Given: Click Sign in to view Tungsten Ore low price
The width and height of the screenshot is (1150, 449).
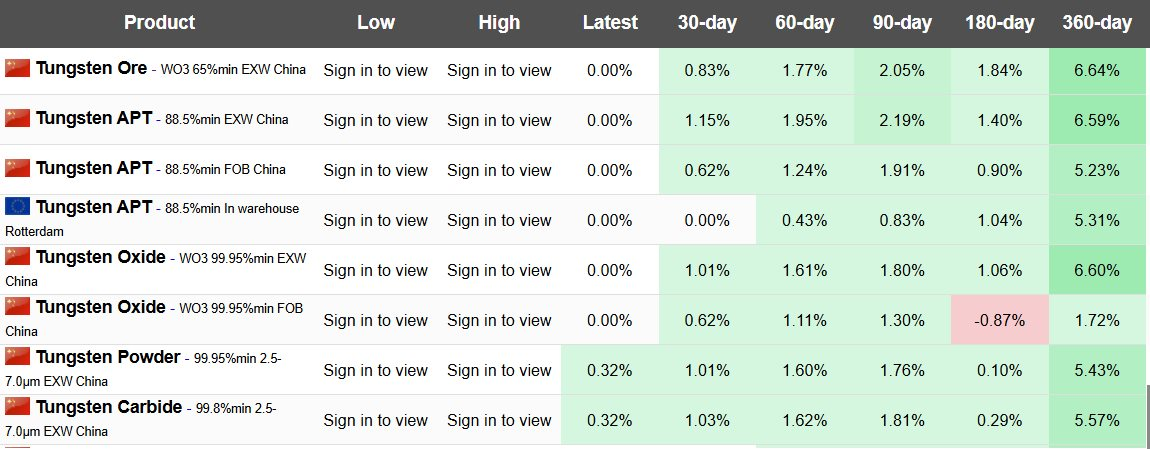Looking at the screenshot, I should point(375,70).
